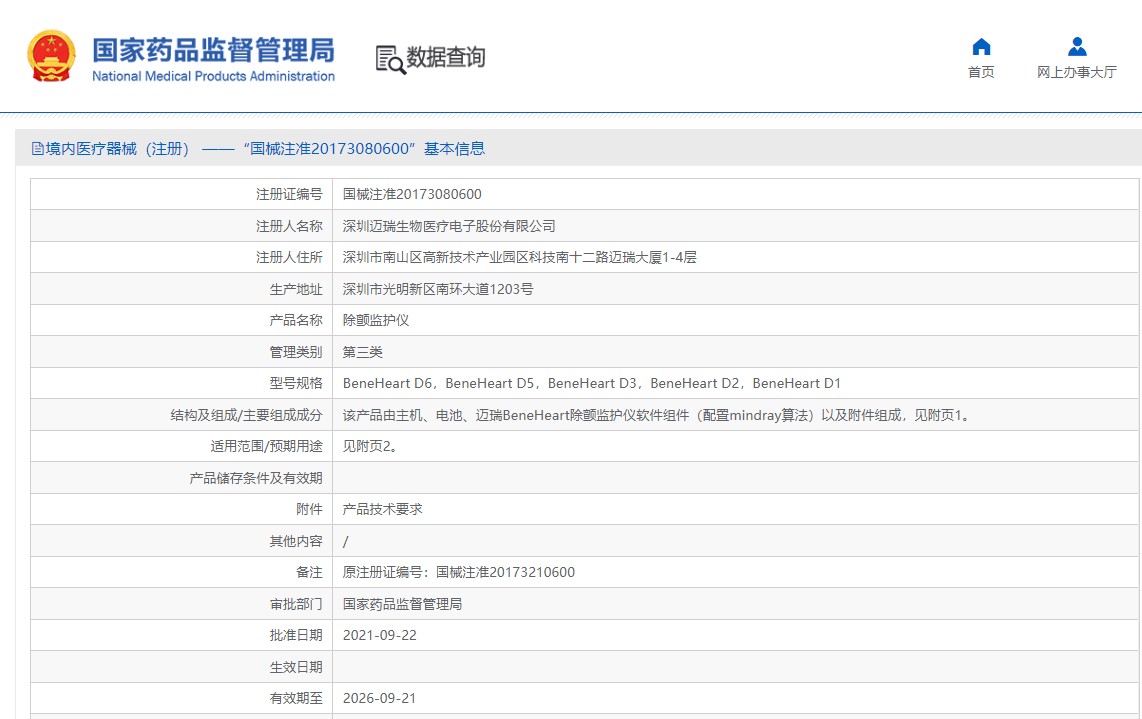The height and width of the screenshot is (719, 1142).
Task: Click the 网上办事大厅 person icon
Action: tap(1077, 47)
